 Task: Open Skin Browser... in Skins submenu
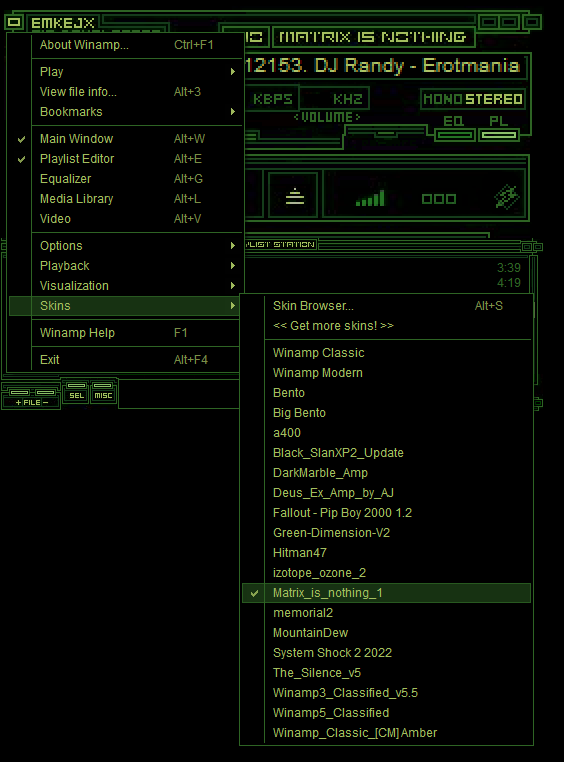coord(386,306)
